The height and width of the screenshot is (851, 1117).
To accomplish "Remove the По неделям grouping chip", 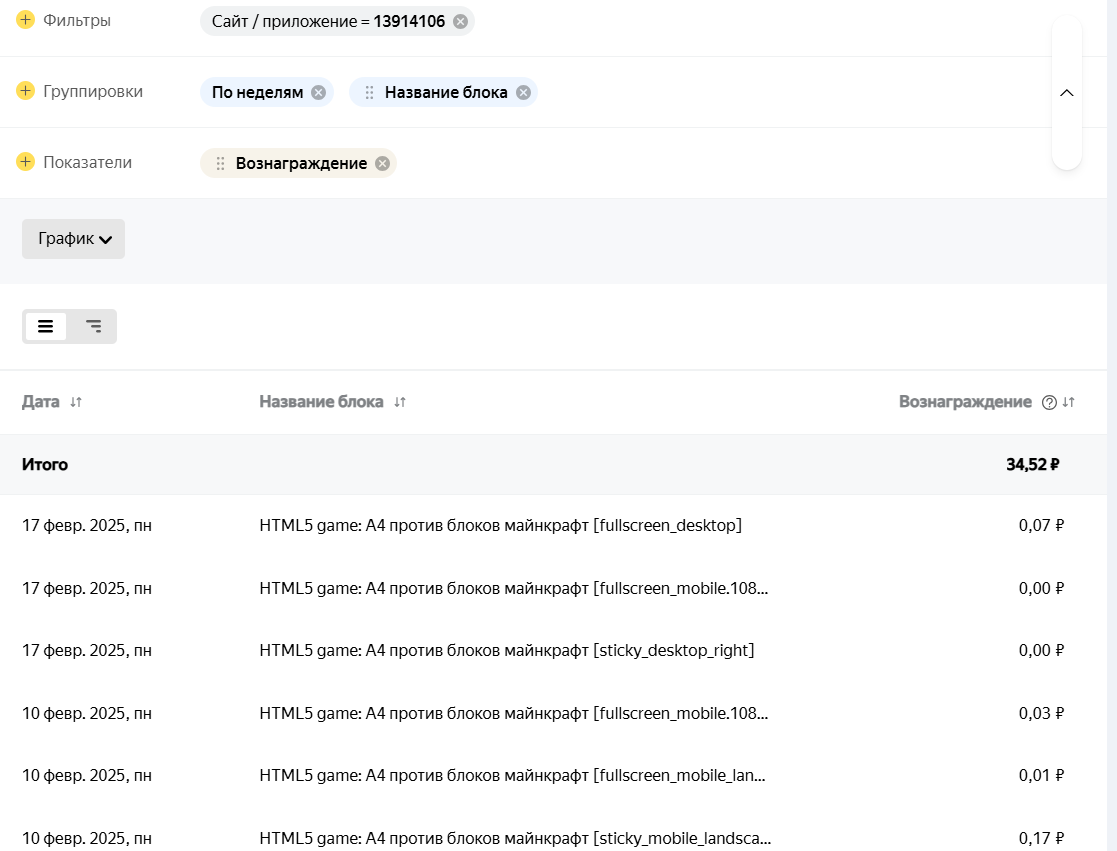I will [x=318, y=92].
